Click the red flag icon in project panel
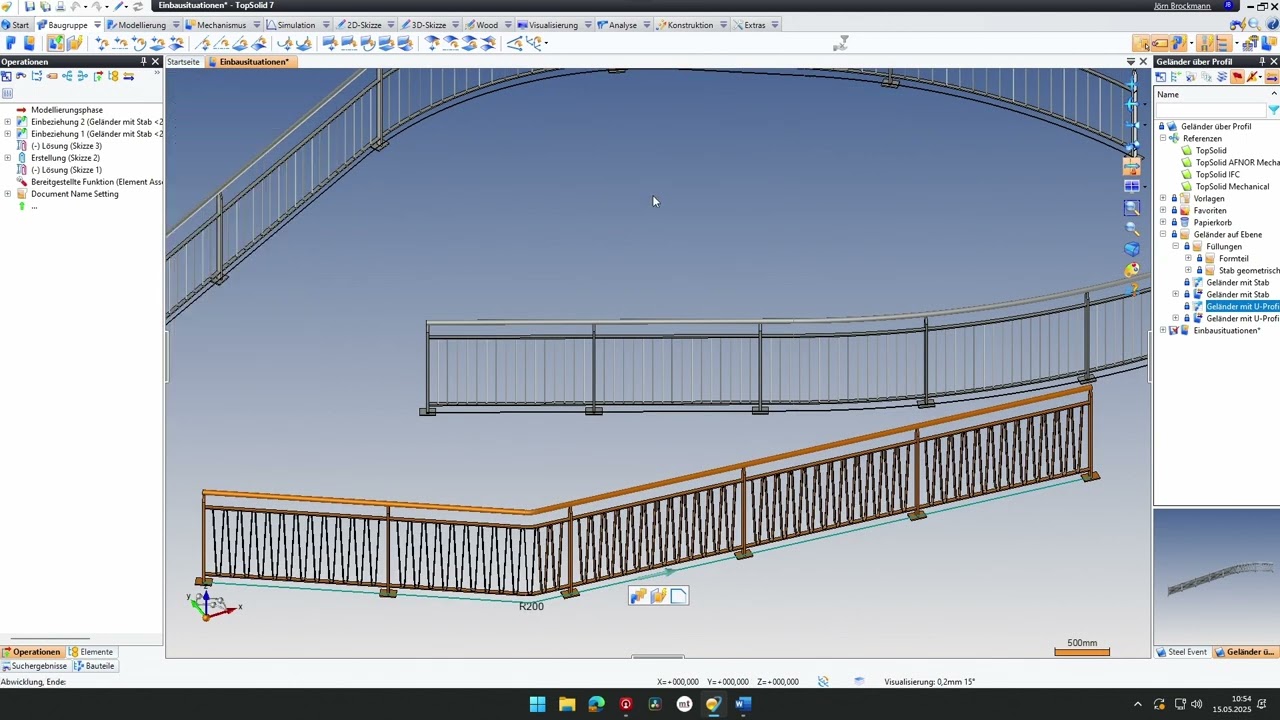This screenshot has height=720, width=1280. pos(1237,77)
